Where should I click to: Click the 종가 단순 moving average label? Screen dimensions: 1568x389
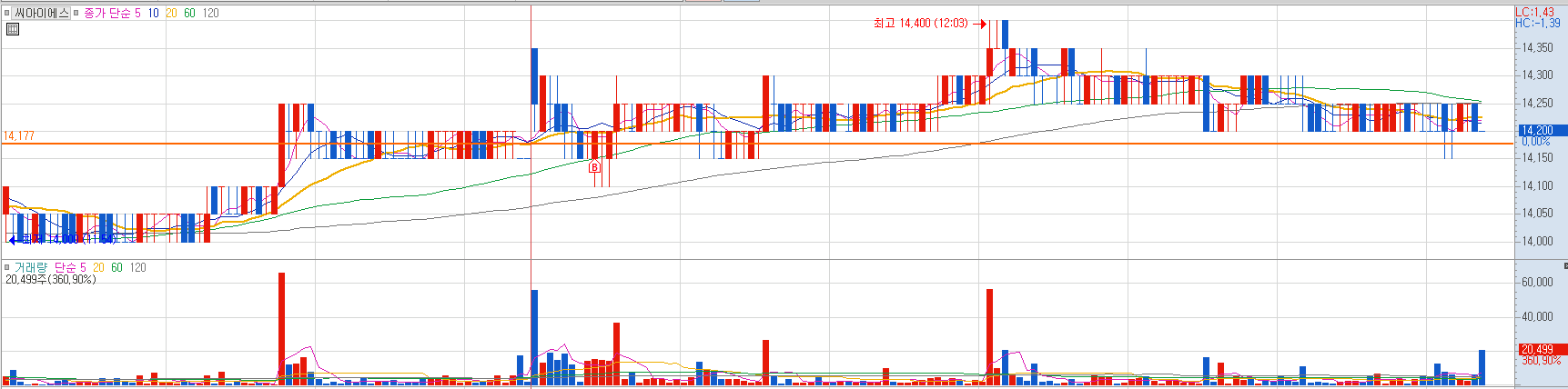[x=106, y=13]
